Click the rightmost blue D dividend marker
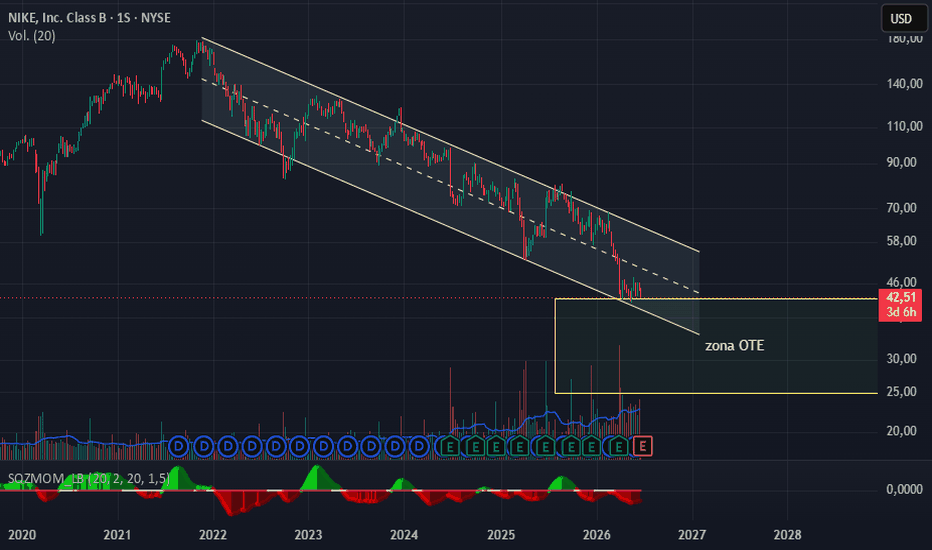The width and height of the screenshot is (932, 550). (419, 446)
